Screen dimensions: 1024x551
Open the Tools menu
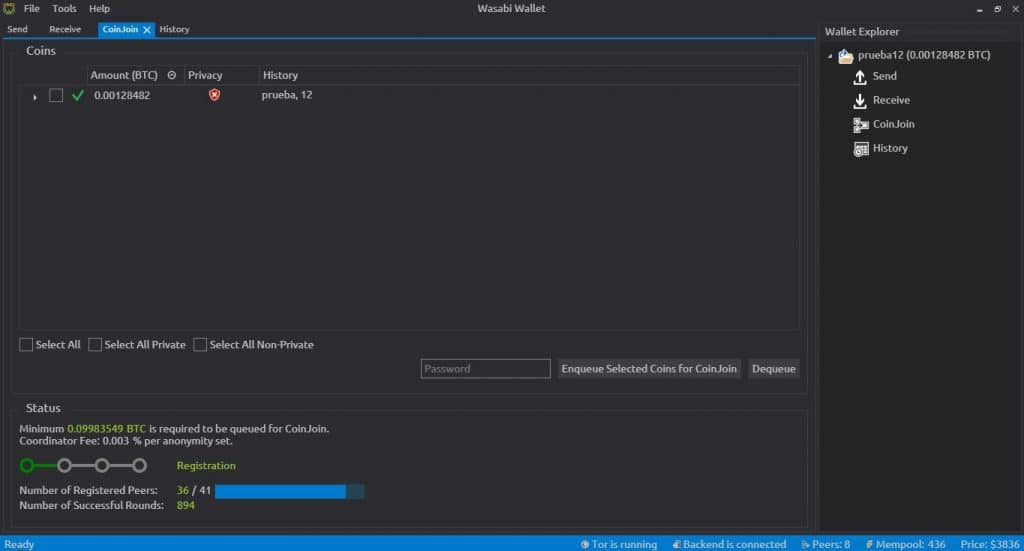pyautogui.click(x=64, y=9)
